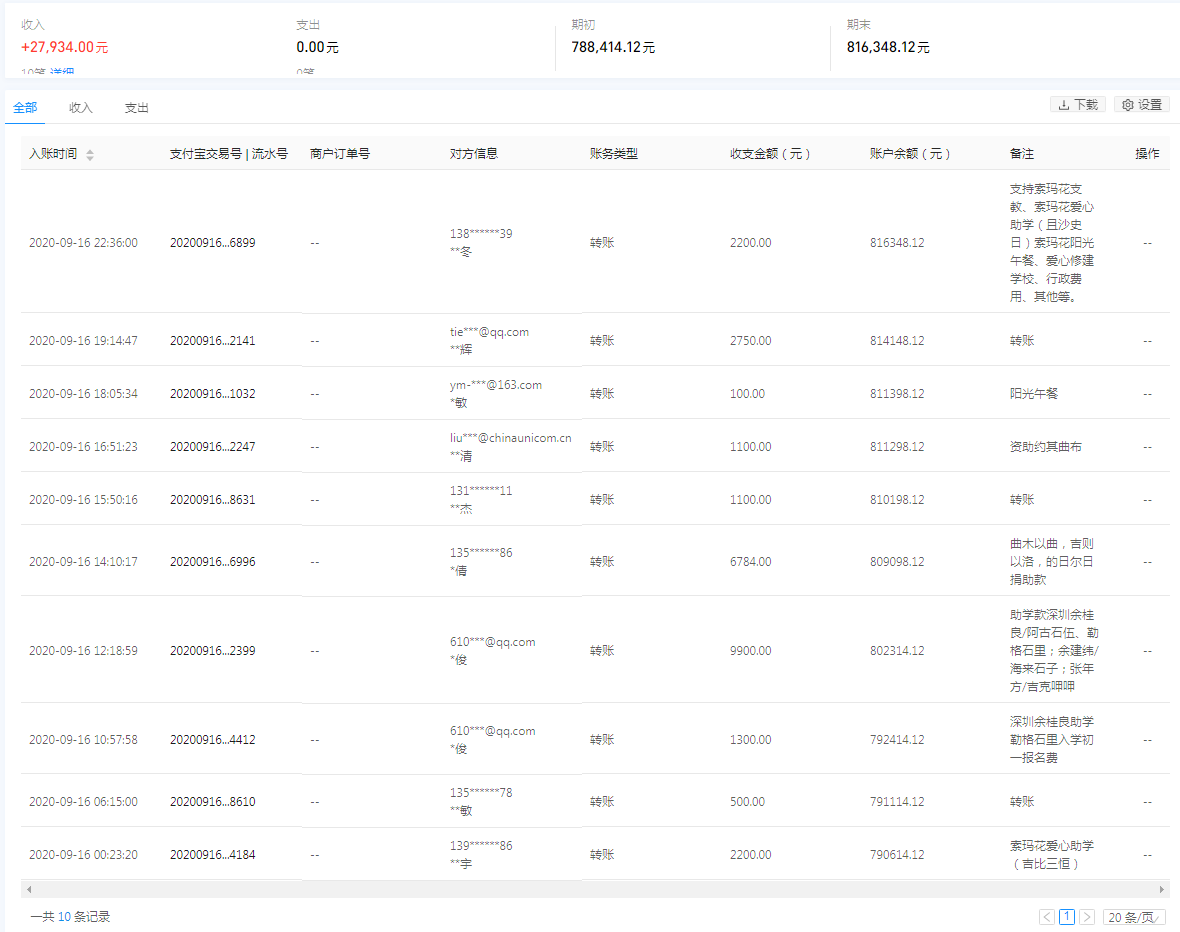Open the 20条/页 page size dropdown

tap(1134, 917)
